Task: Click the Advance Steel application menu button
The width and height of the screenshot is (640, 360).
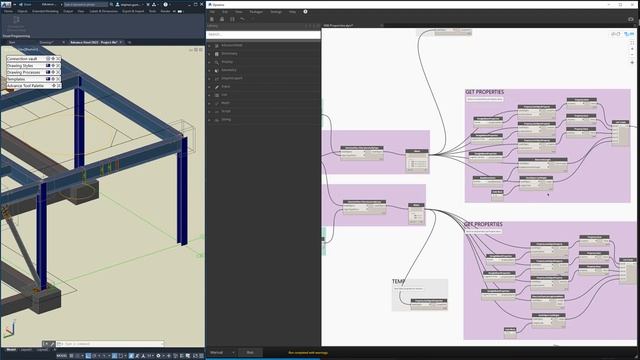Action: [6, 4]
